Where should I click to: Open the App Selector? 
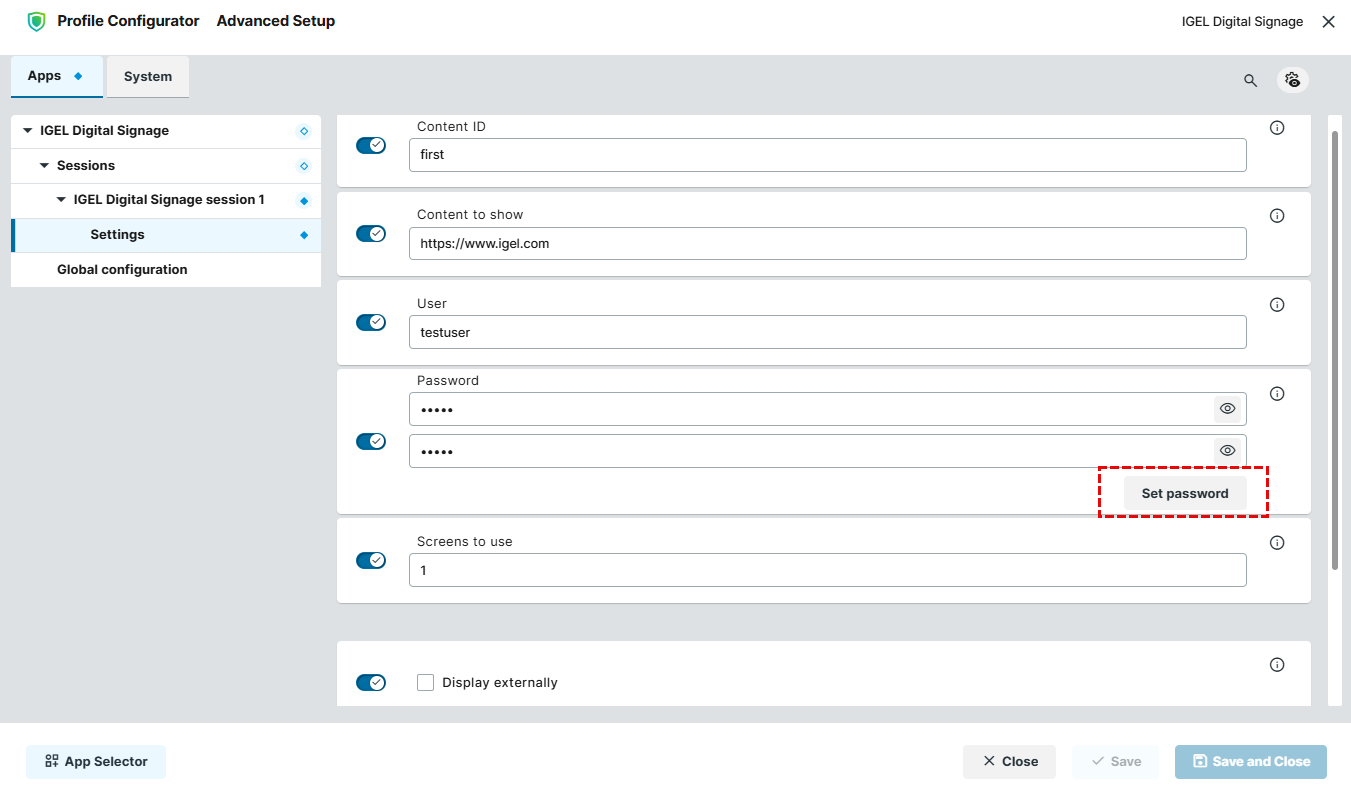pos(96,762)
